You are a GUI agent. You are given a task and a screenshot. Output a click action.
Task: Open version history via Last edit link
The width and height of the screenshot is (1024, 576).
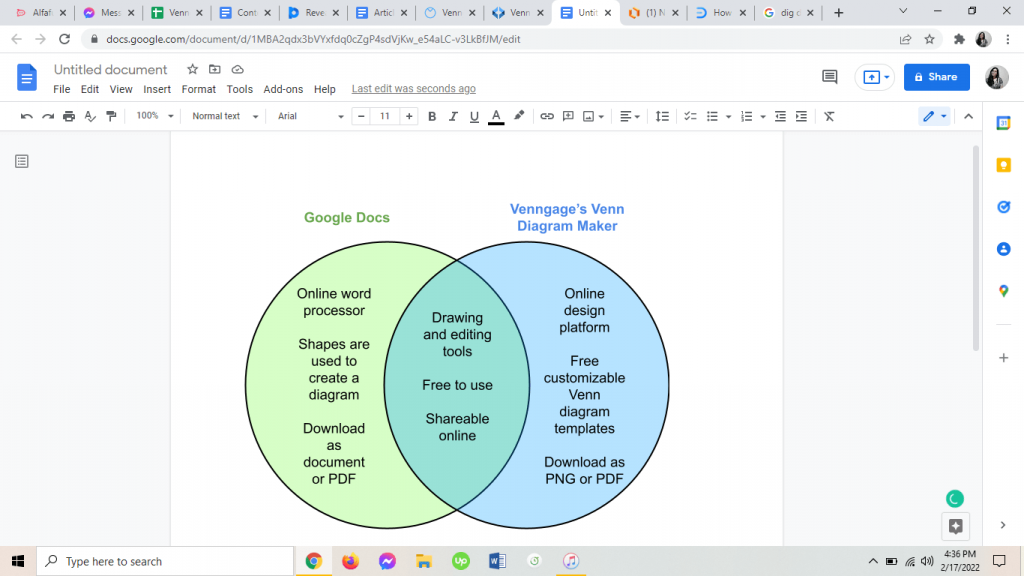(x=413, y=89)
